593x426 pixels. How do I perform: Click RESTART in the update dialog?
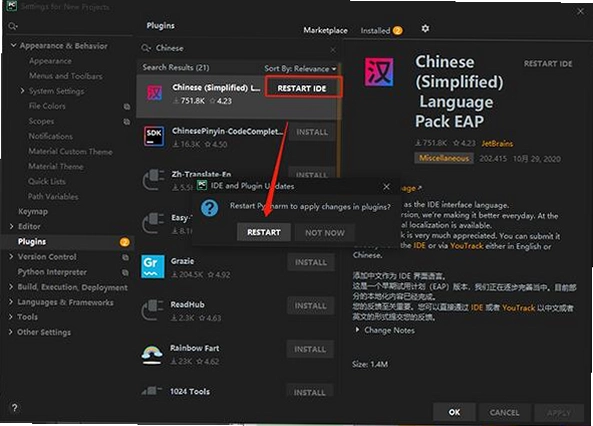point(264,232)
